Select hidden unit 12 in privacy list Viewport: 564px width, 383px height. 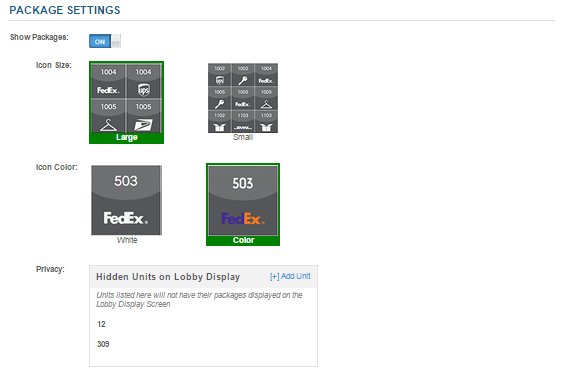tap(101, 324)
